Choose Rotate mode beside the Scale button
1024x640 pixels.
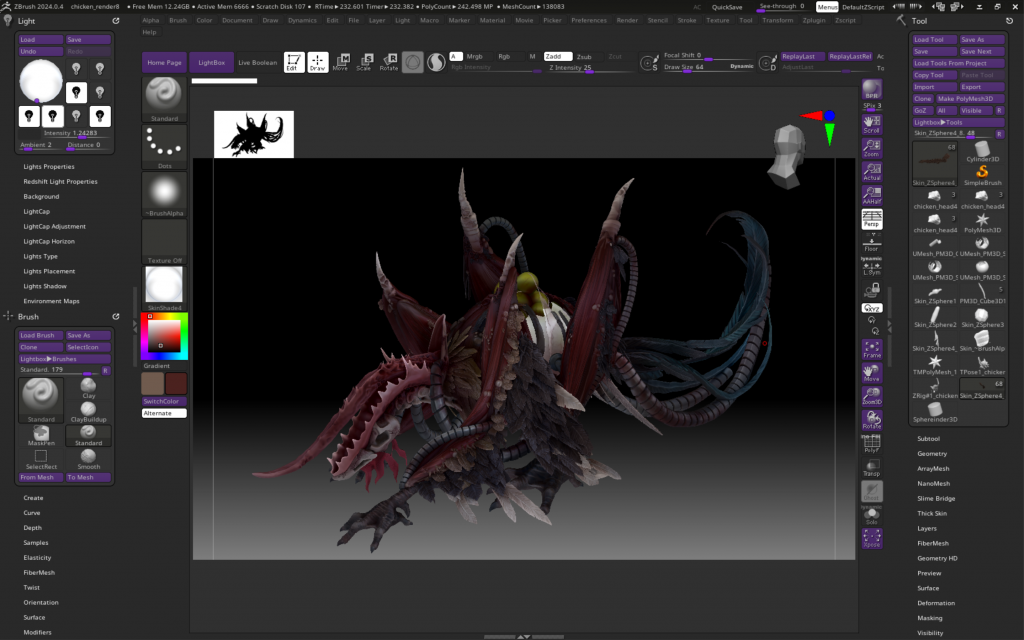point(389,62)
